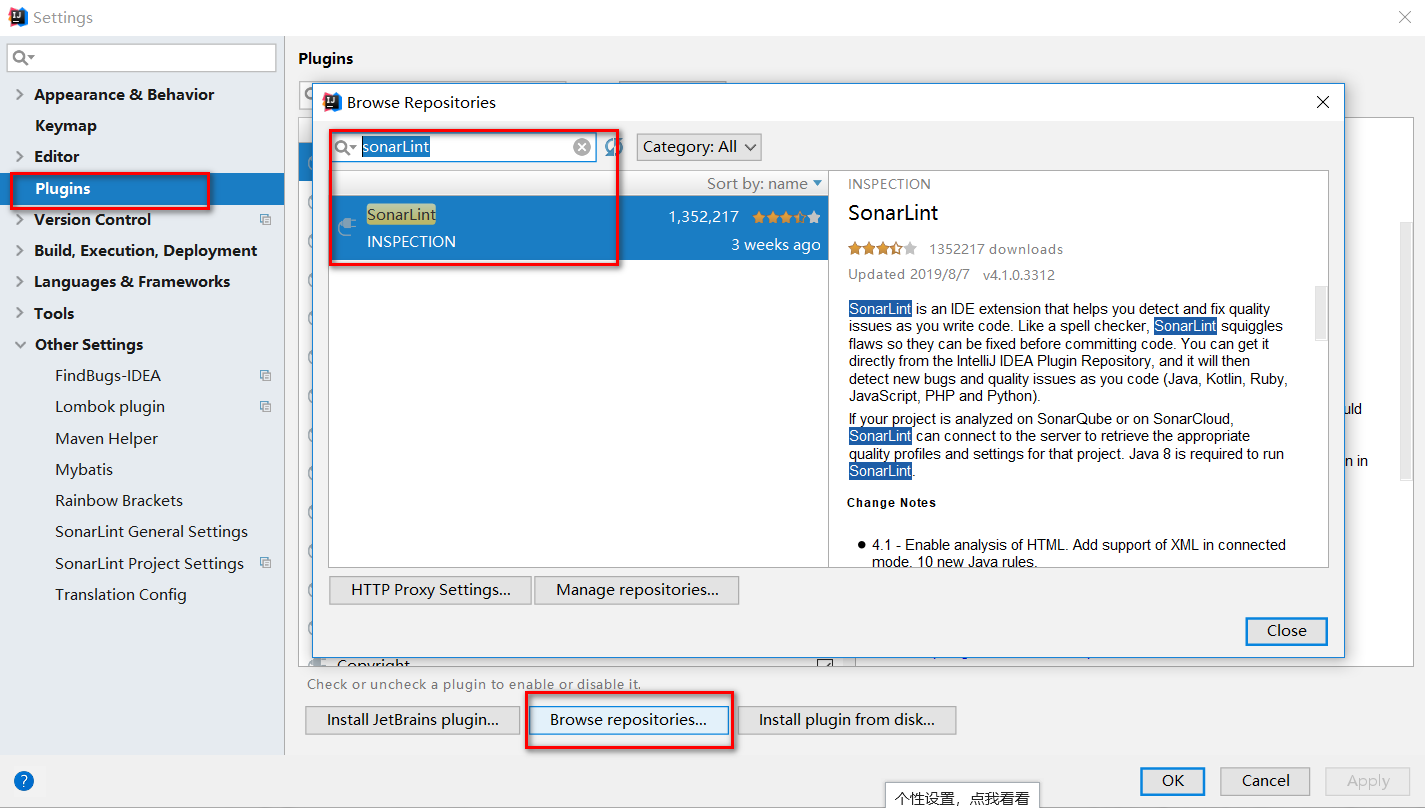This screenshot has height=808, width=1425.
Task: Open Rainbow Brackets settings page
Action: tap(119, 501)
